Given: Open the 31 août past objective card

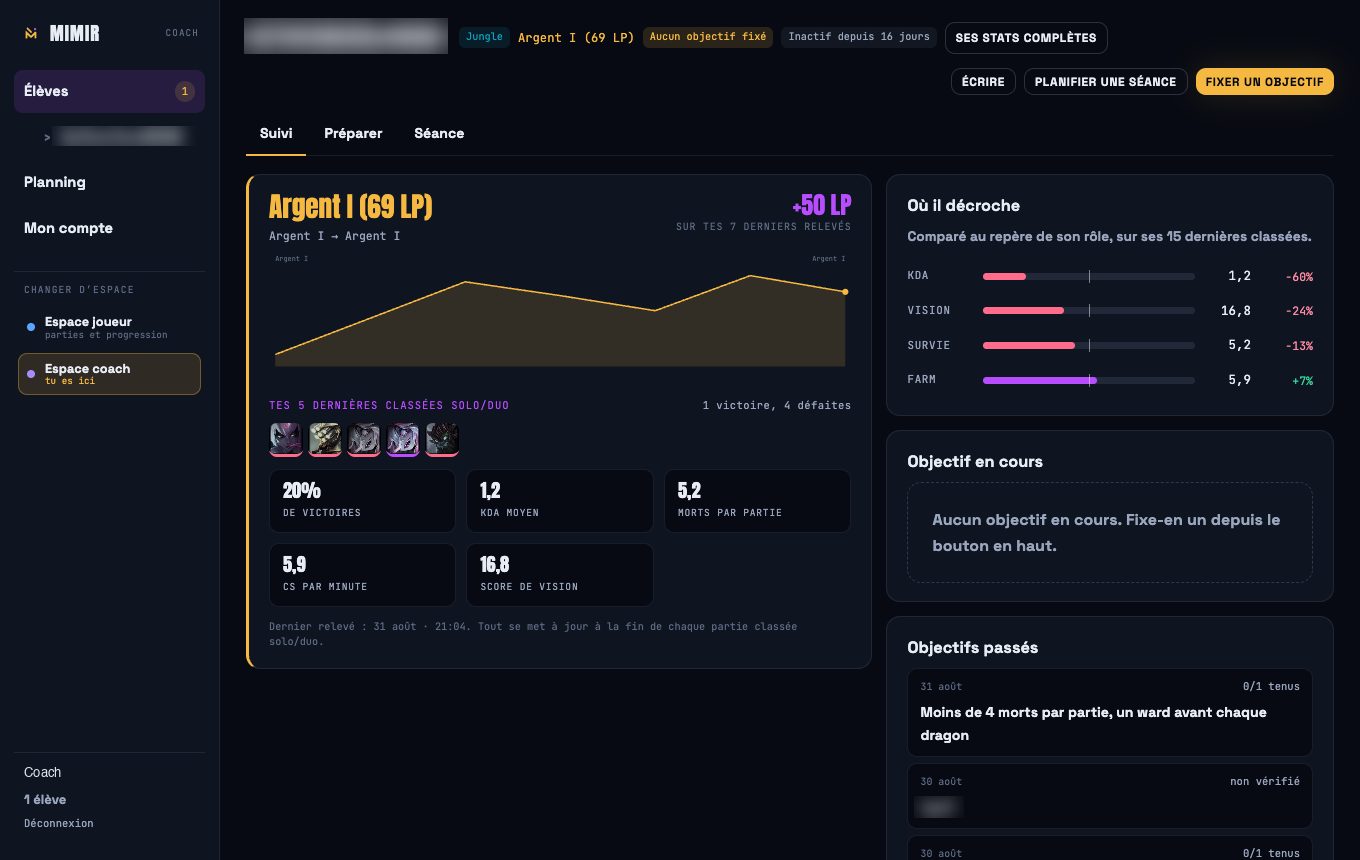Looking at the screenshot, I should [1110, 712].
